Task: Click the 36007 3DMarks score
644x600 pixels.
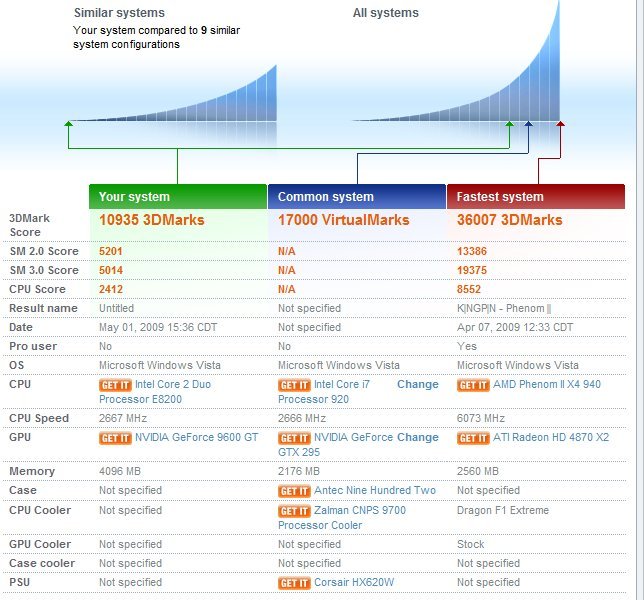Action: pos(510,220)
